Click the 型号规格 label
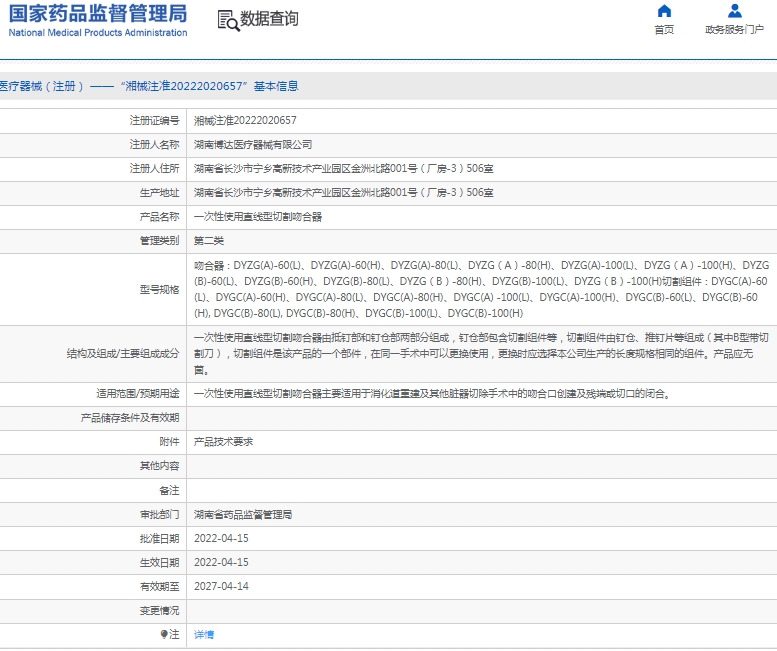 click(x=159, y=289)
